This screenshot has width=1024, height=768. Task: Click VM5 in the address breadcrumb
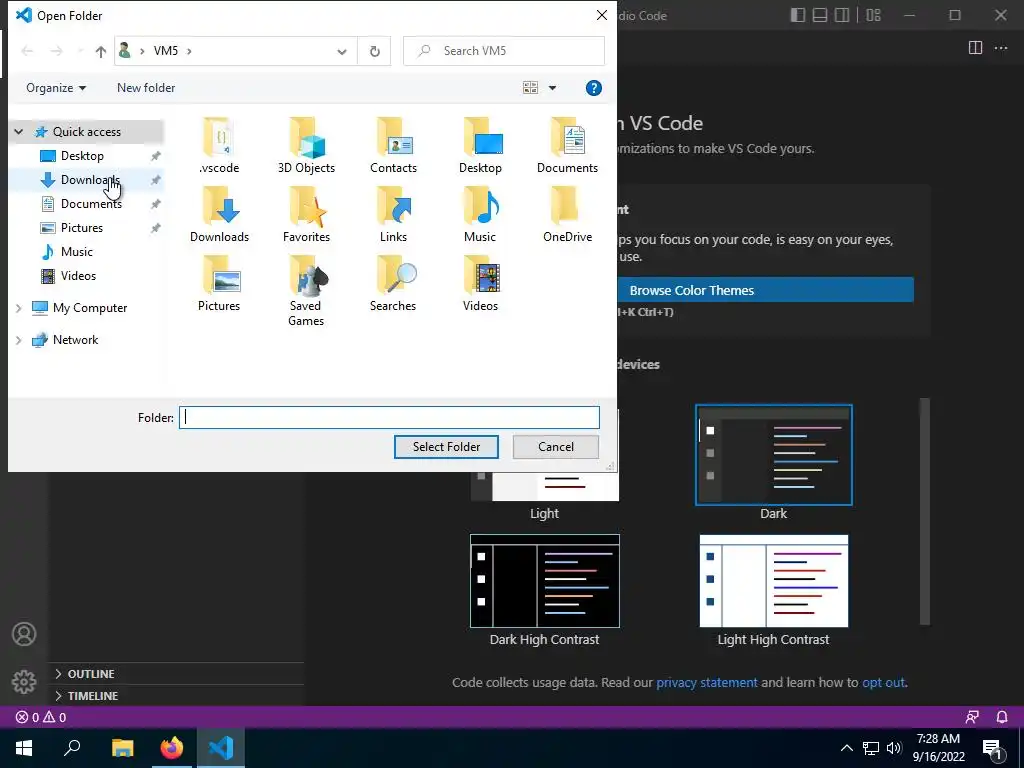[165, 51]
